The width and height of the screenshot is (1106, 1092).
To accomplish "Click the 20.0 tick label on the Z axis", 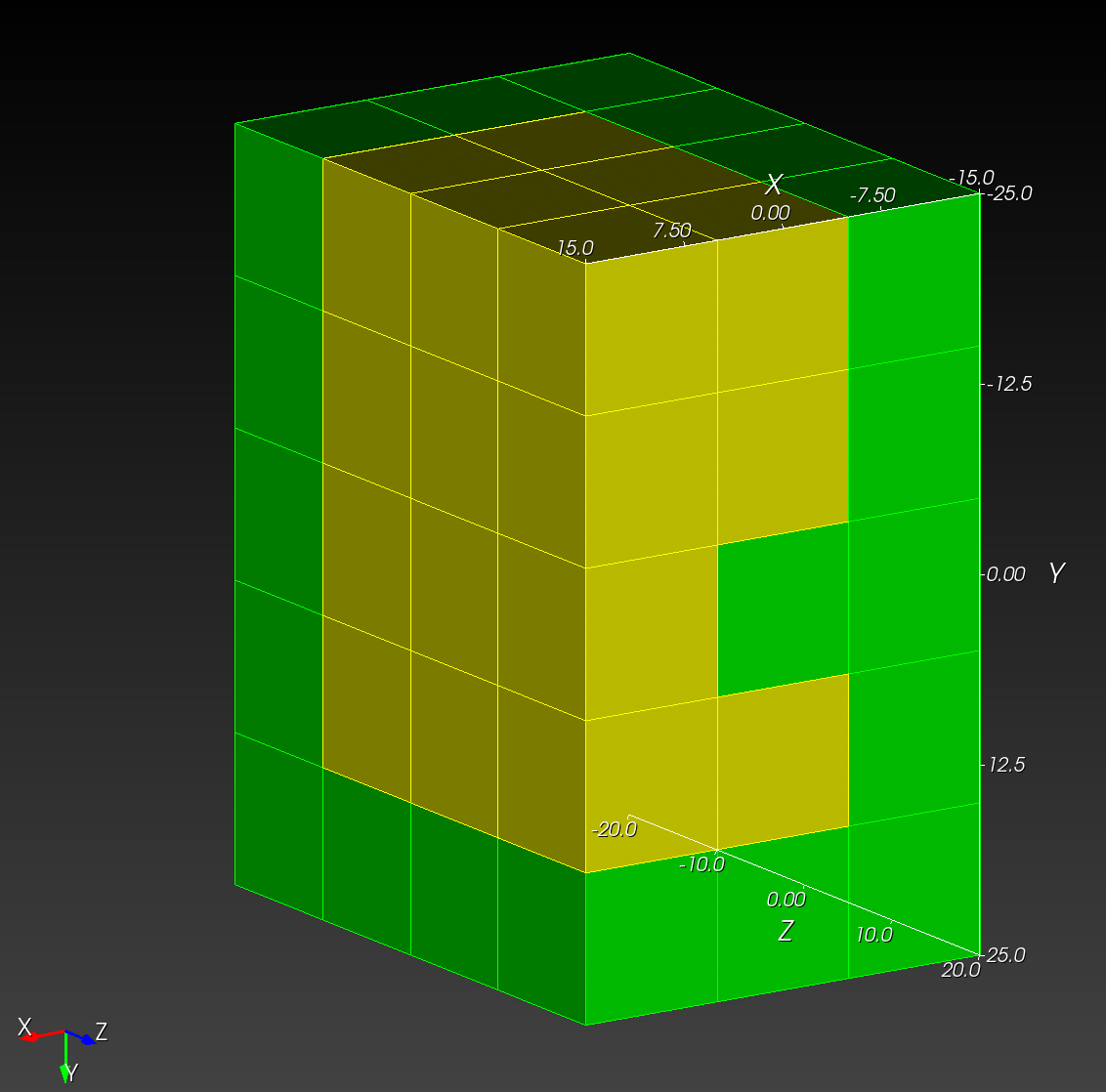I will point(960,971).
